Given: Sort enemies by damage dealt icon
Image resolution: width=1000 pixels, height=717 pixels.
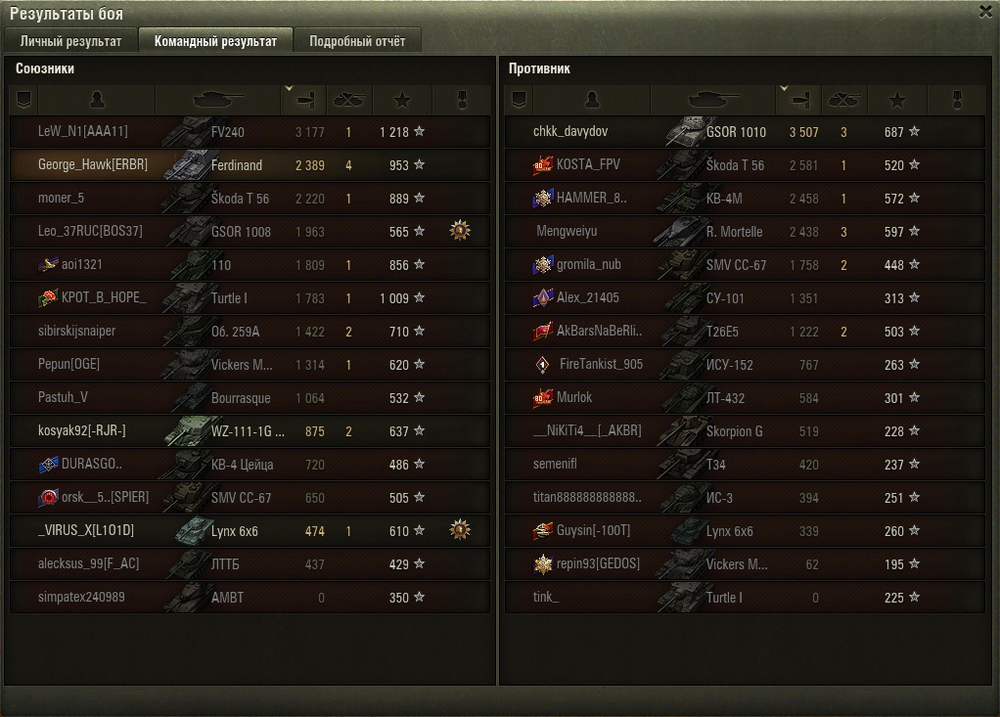Looking at the screenshot, I should 799,100.
